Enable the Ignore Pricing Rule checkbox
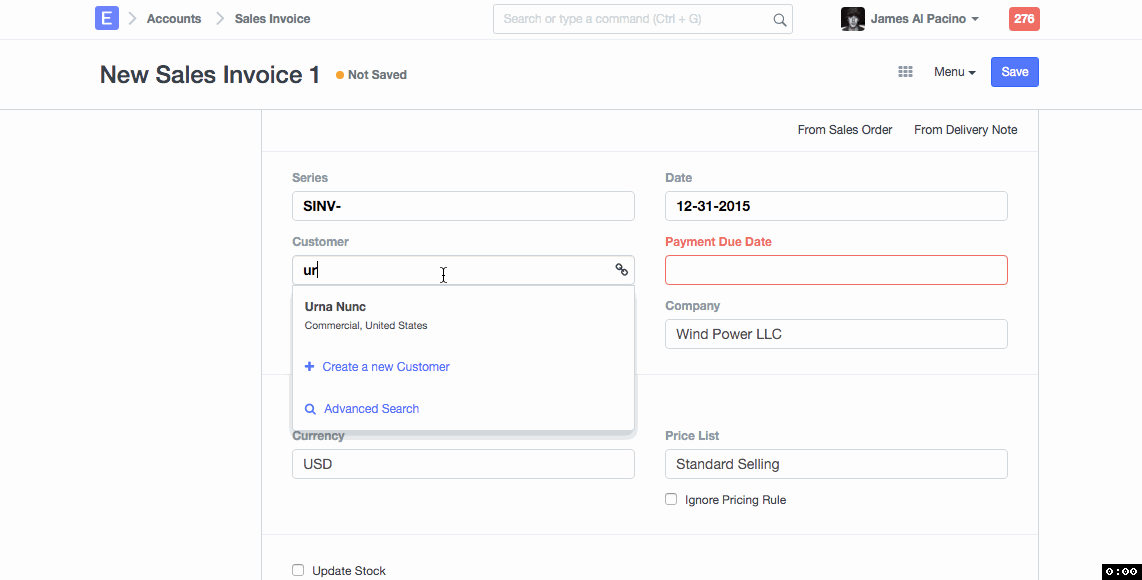Viewport: 1142px width, 580px height. click(x=671, y=499)
